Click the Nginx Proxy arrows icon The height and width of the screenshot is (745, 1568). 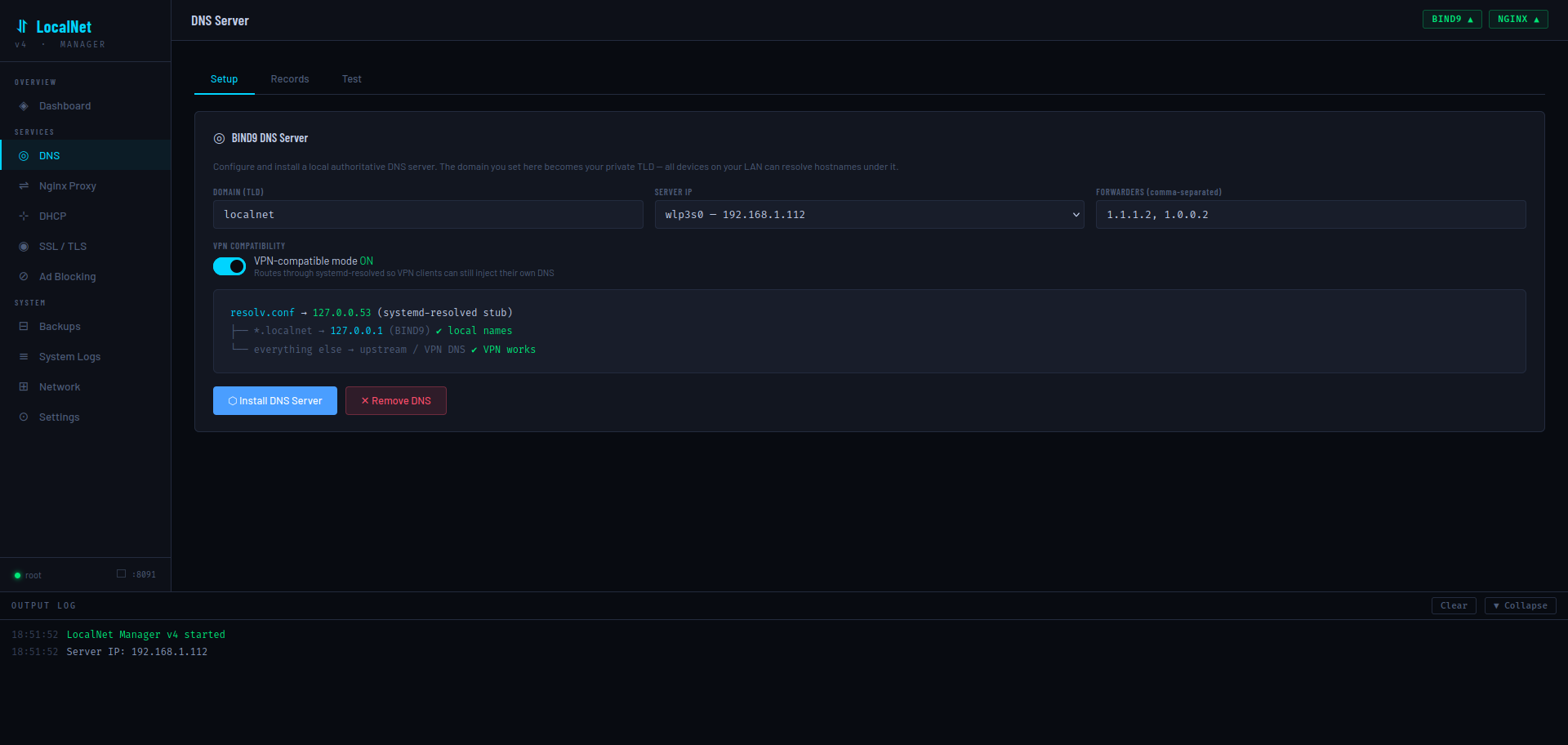click(x=24, y=186)
